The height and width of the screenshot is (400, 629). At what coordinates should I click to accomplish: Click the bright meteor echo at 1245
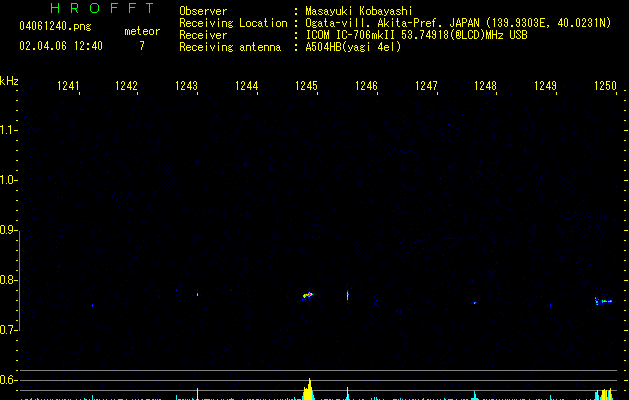(308, 296)
